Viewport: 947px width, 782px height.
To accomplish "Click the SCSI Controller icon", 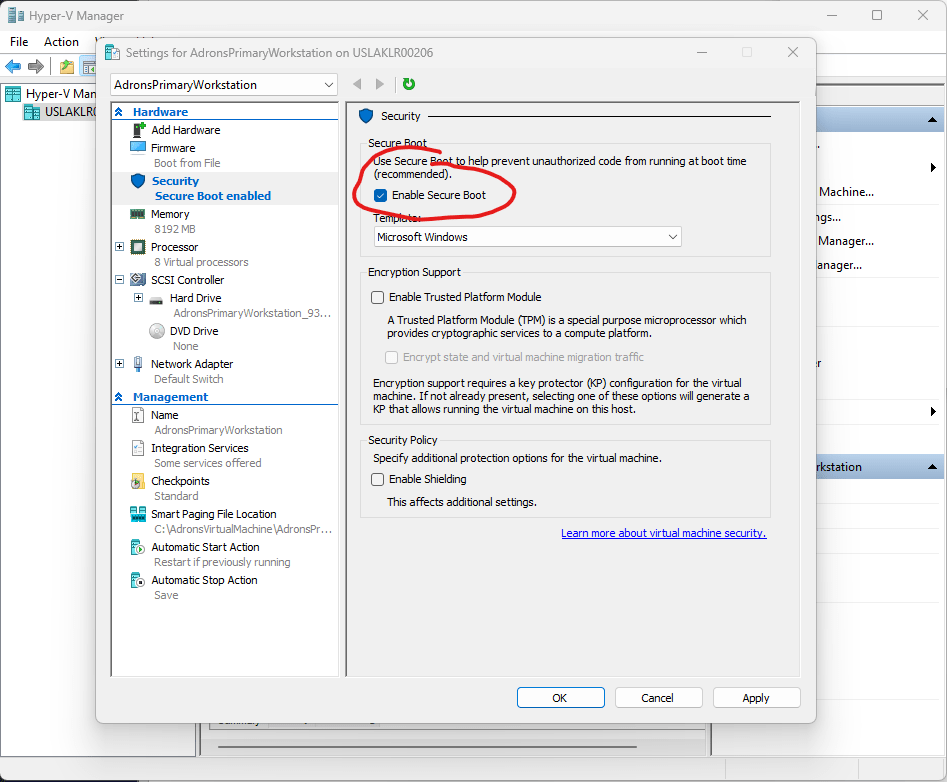I will pos(138,280).
